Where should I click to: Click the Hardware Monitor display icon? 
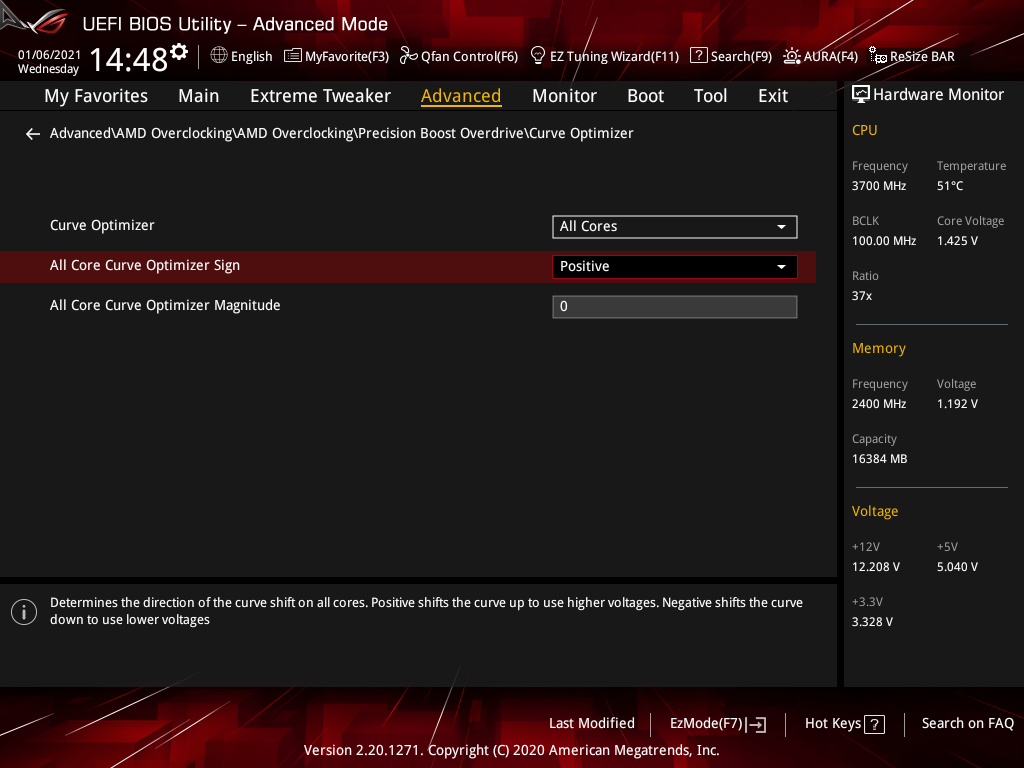tap(861, 95)
